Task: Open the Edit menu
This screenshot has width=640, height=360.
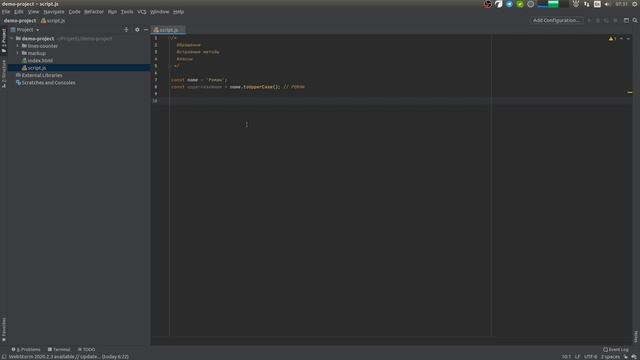Action: click(x=19, y=12)
